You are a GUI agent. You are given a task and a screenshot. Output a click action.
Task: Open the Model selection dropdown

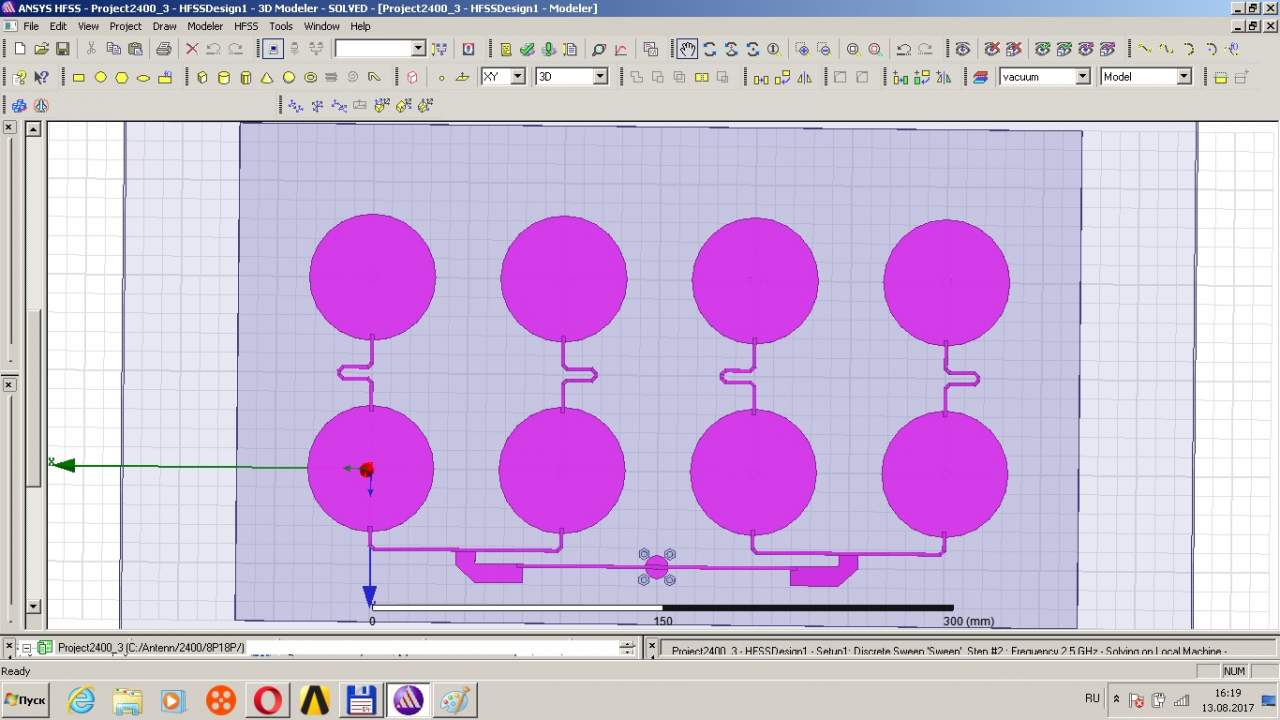click(x=1184, y=77)
